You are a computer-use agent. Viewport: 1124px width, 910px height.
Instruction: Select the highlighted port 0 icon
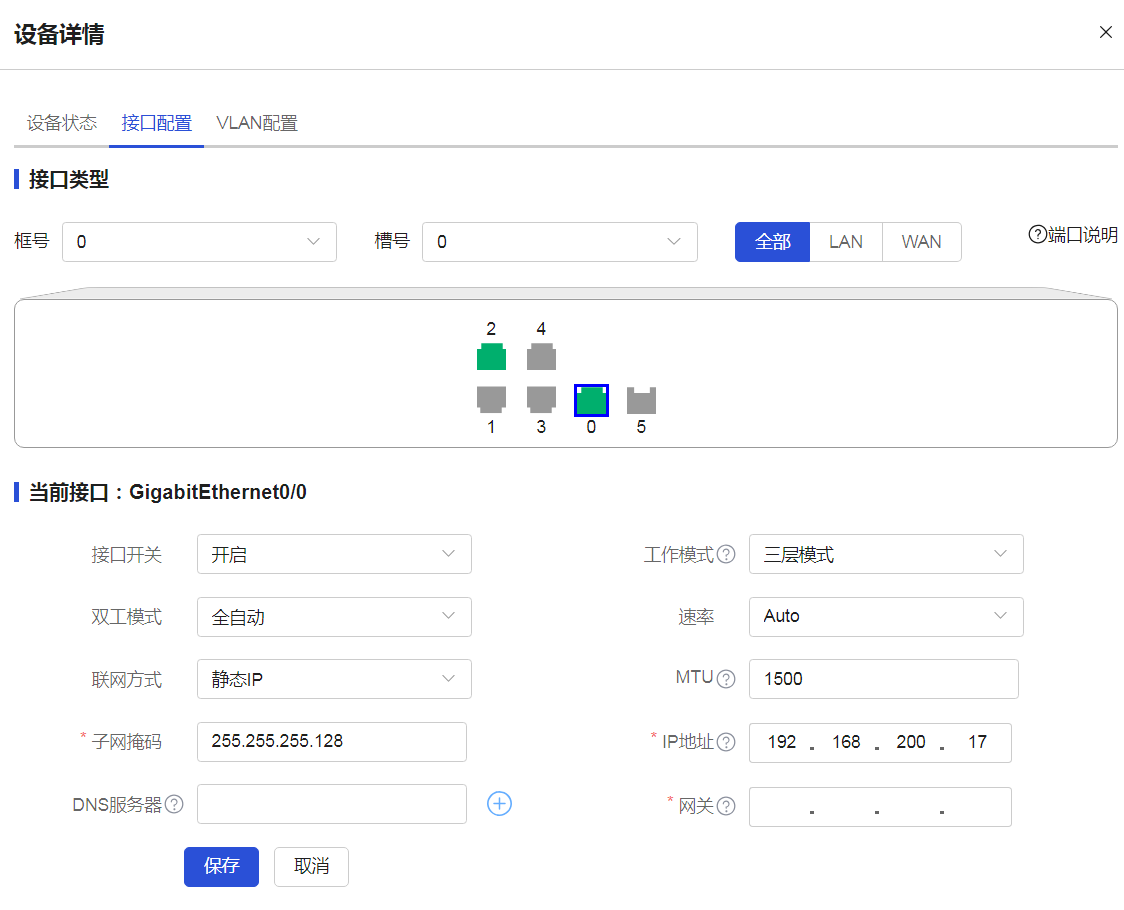coord(591,400)
